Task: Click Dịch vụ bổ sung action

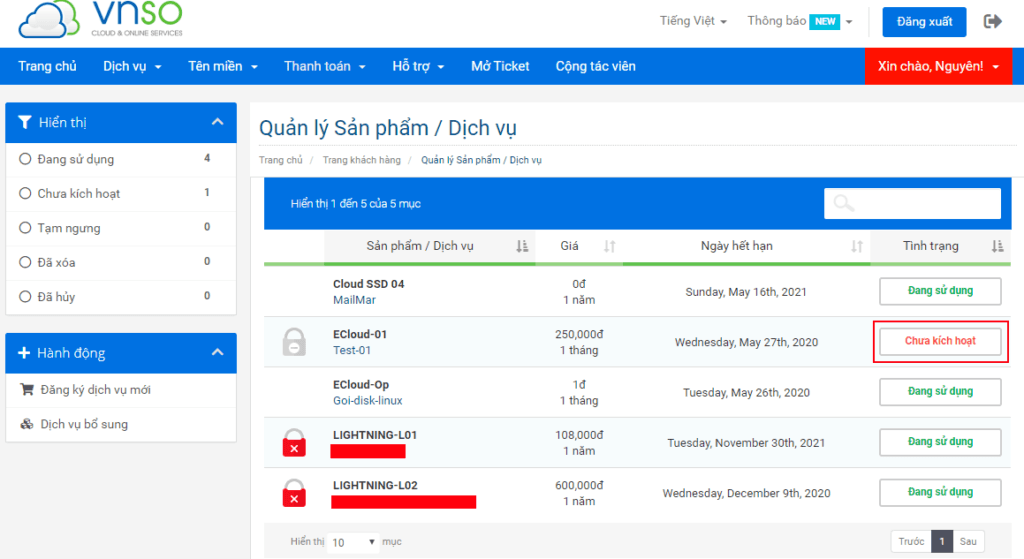Action: tap(84, 424)
